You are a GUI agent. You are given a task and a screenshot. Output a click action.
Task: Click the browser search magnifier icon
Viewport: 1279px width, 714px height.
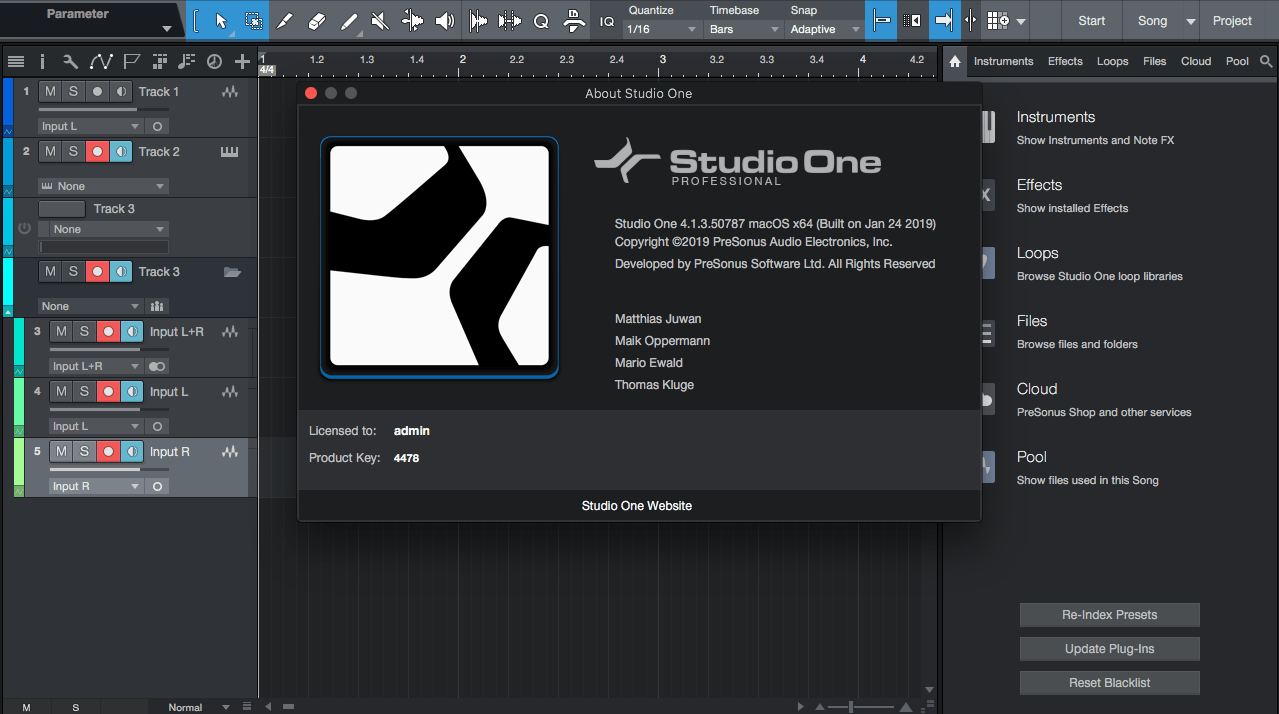coord(1266,61)
